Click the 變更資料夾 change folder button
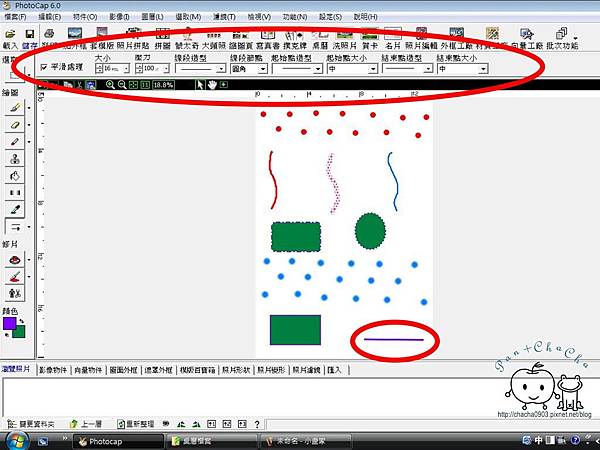The image size is (600, 450). coord(31,424)
